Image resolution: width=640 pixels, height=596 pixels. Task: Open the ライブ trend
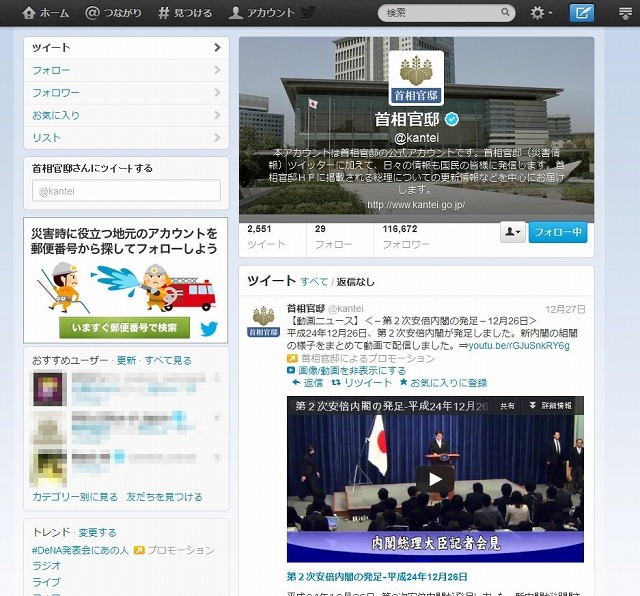coord(46,582)
